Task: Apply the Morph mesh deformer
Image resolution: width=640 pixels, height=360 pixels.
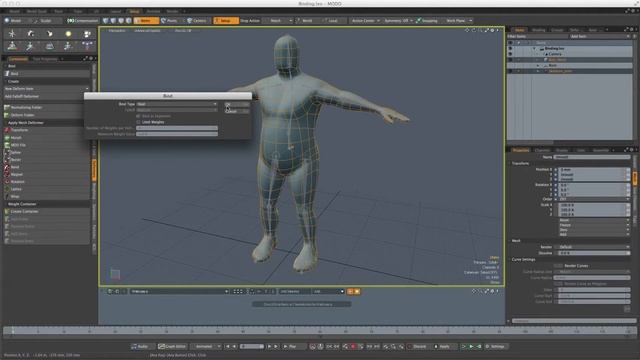Action: (47, 138)
